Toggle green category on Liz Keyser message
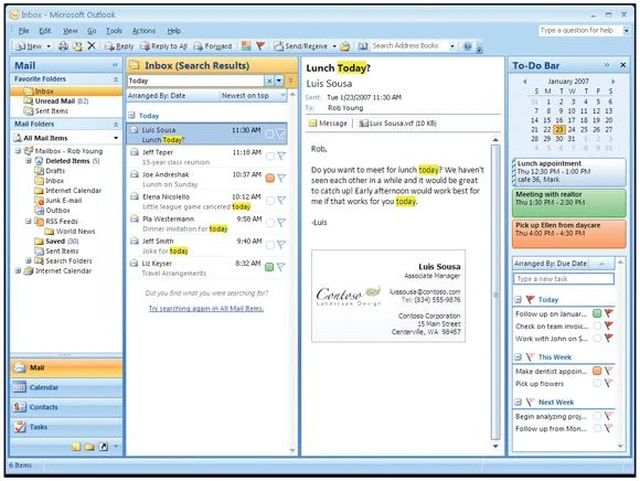This screenshot has height=481, width=640. pyautogui.click(x=269, y=267)
